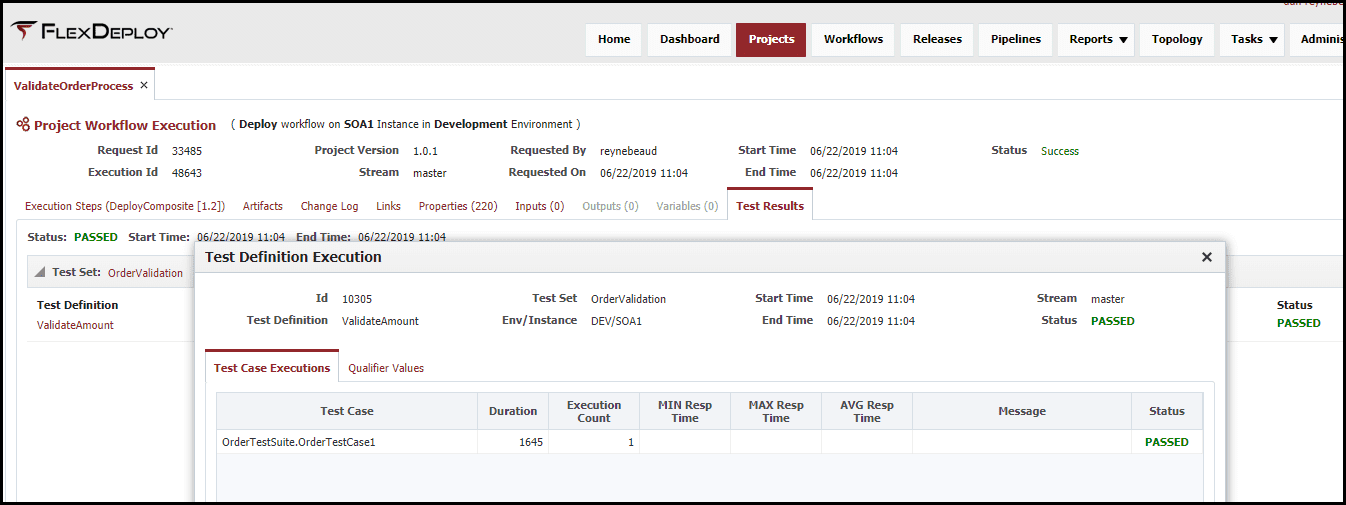Screen dimensions: 1346x505
Task: Open the Topology menu item
Action: coord(1177,39)
